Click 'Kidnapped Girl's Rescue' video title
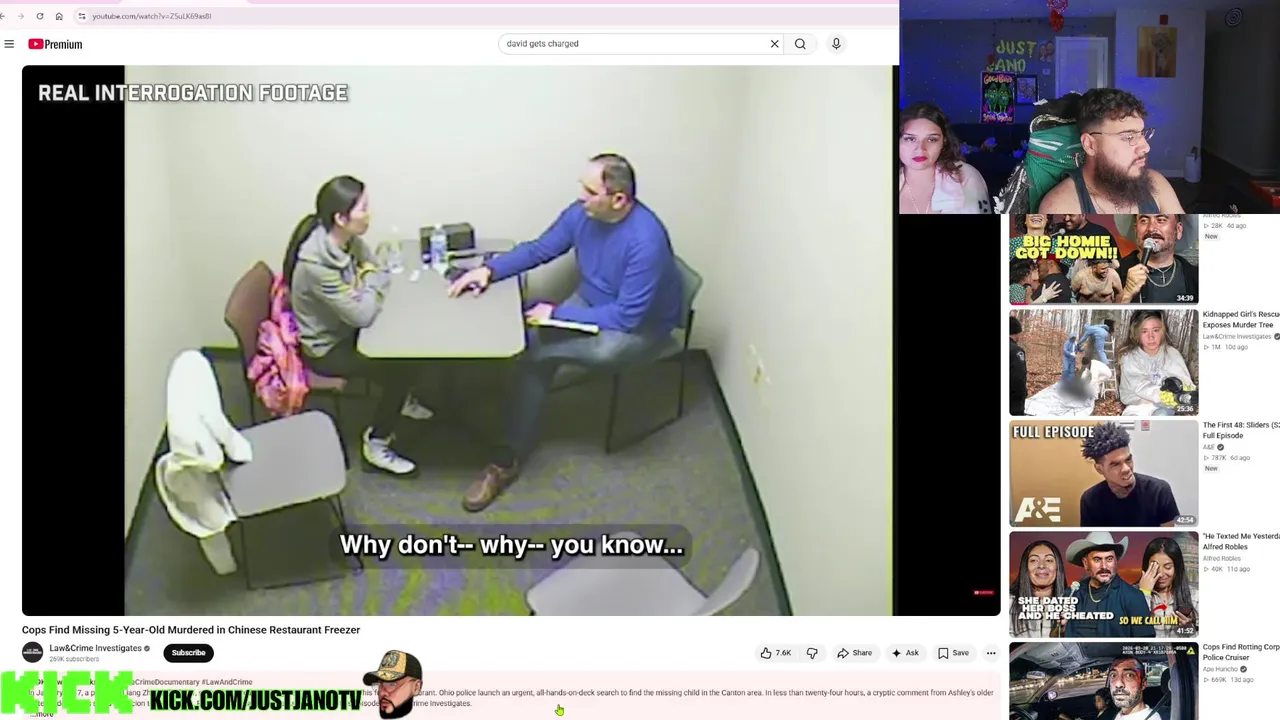Viewport: 1280px width, 720px height. pos(1241,319)
